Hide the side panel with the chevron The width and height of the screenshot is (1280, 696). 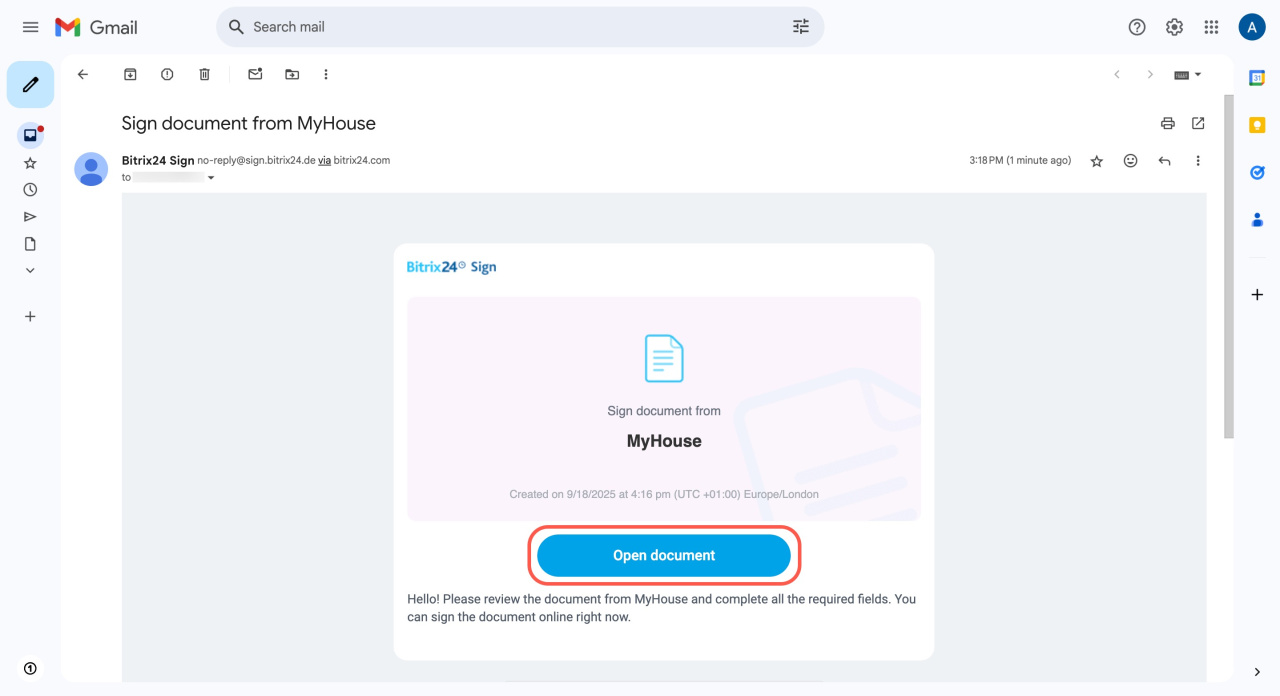(1257, 672)
